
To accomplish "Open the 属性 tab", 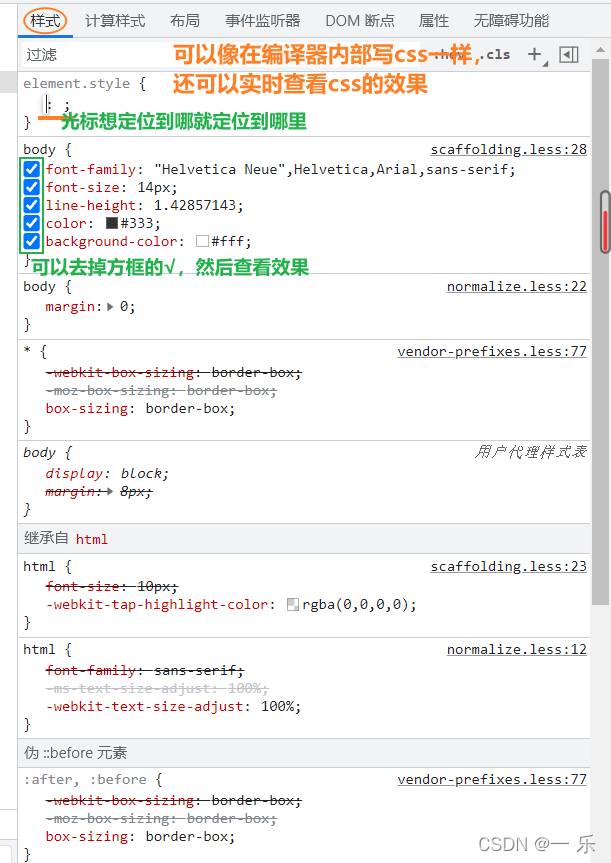I will 434,21.
